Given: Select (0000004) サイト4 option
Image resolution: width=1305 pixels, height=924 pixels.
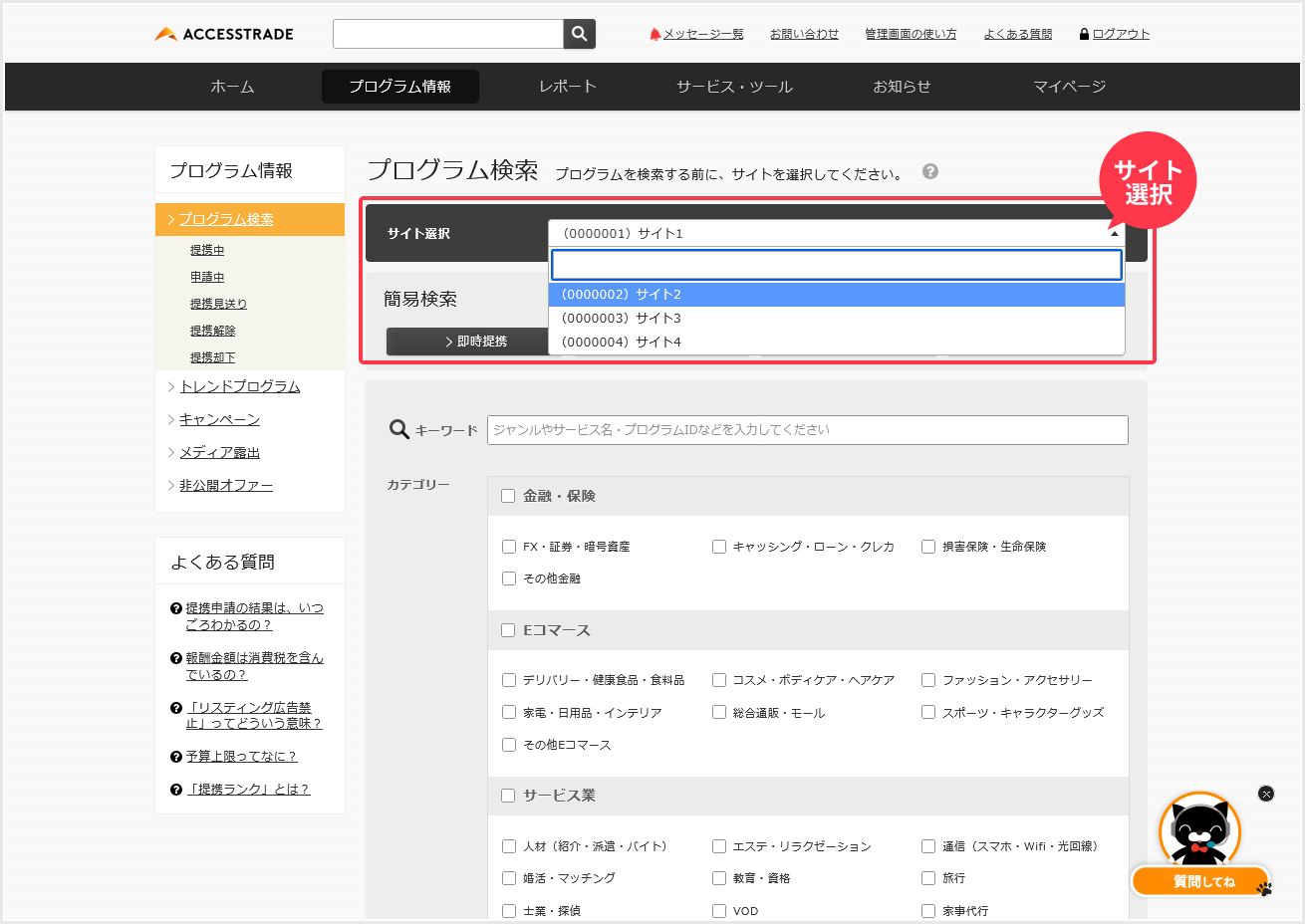Looking at the screenshot, I should pyautogui.click(x=837, y=343).
